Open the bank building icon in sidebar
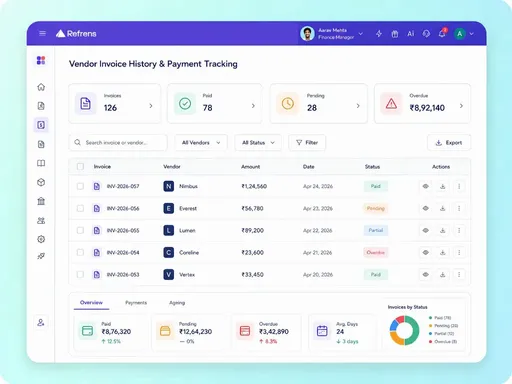512x384 pixels. pos(41,201)
